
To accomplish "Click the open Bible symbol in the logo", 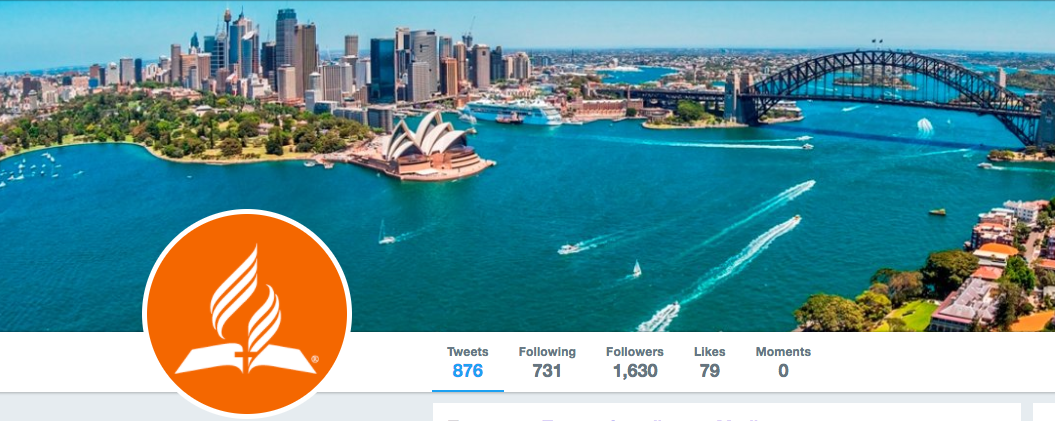I will point(246,358).
